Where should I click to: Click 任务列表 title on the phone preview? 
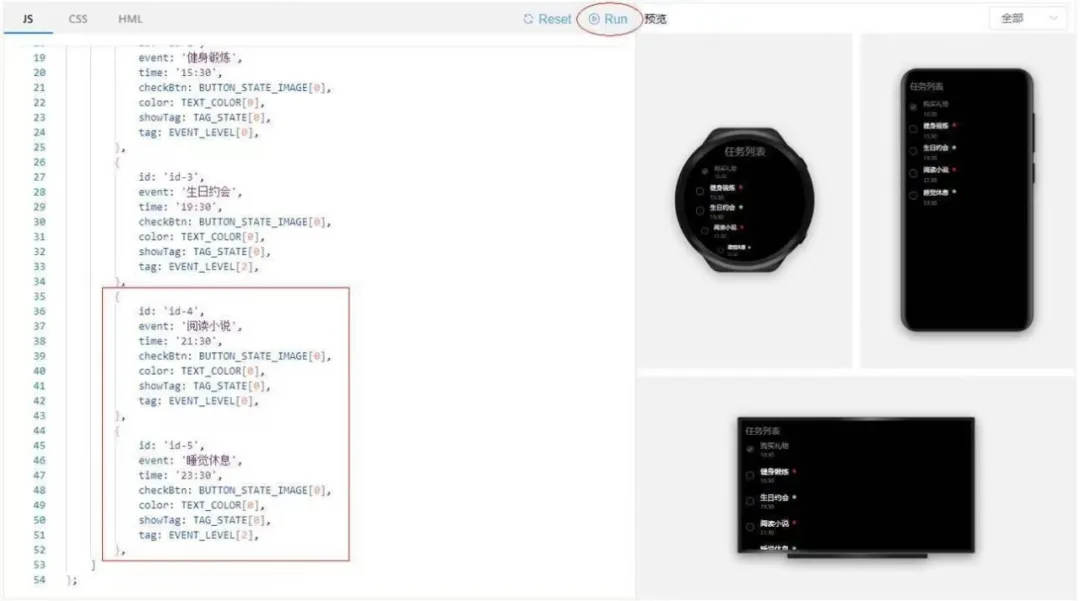(926, 86)
